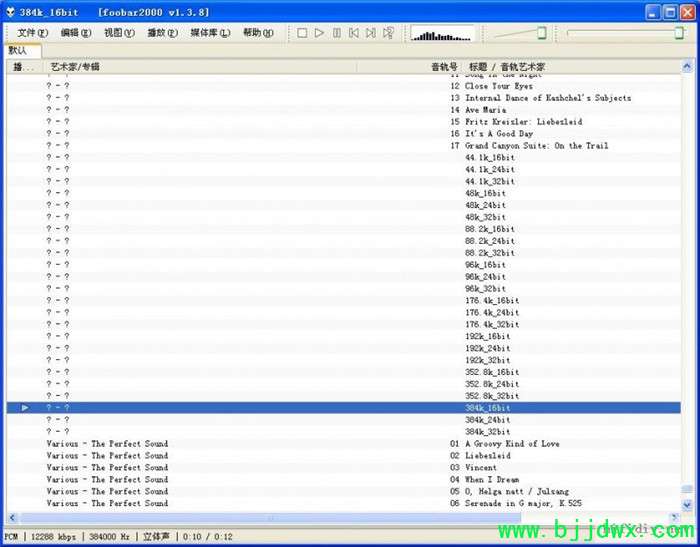Select the 96k_32bit track
Screen dimensions: 700x547
click(344, 288)
